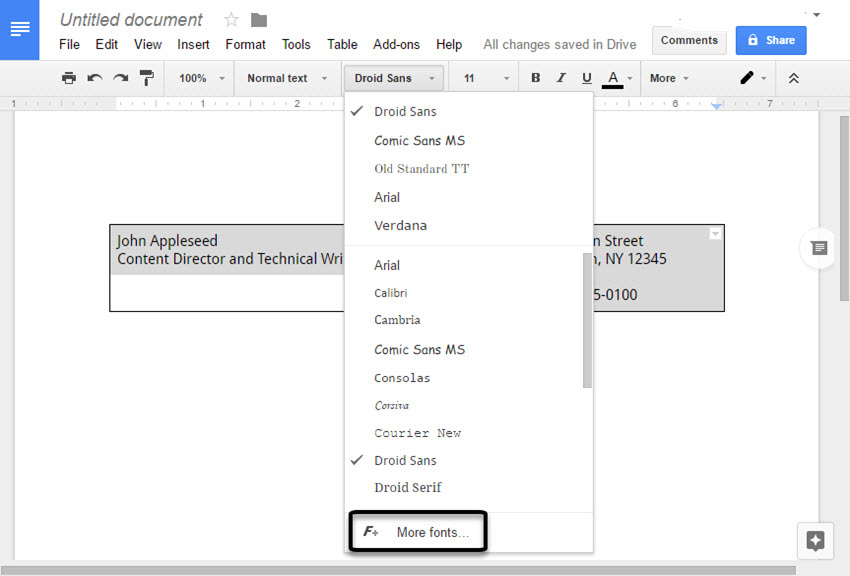850x576 pixels.
Task: Toggle bold formatting
Action: 535,78
